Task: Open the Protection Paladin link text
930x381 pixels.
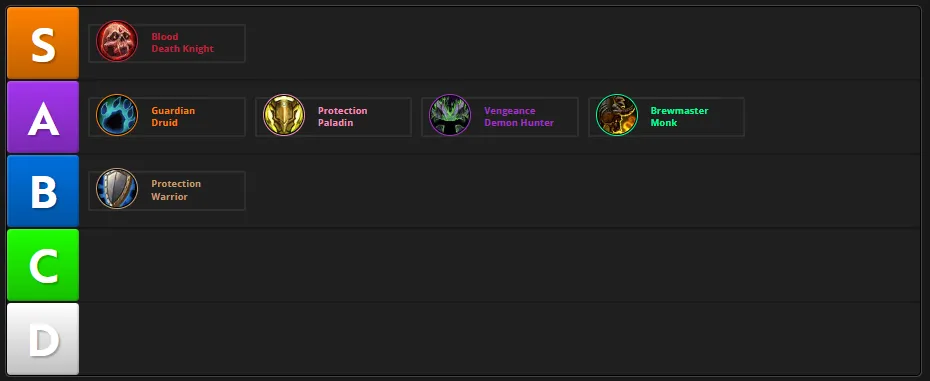Action: point(343,117)
